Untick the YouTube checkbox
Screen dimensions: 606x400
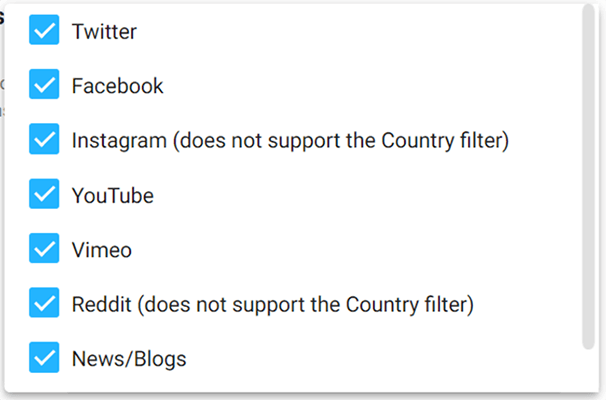[x=44, y=195]
